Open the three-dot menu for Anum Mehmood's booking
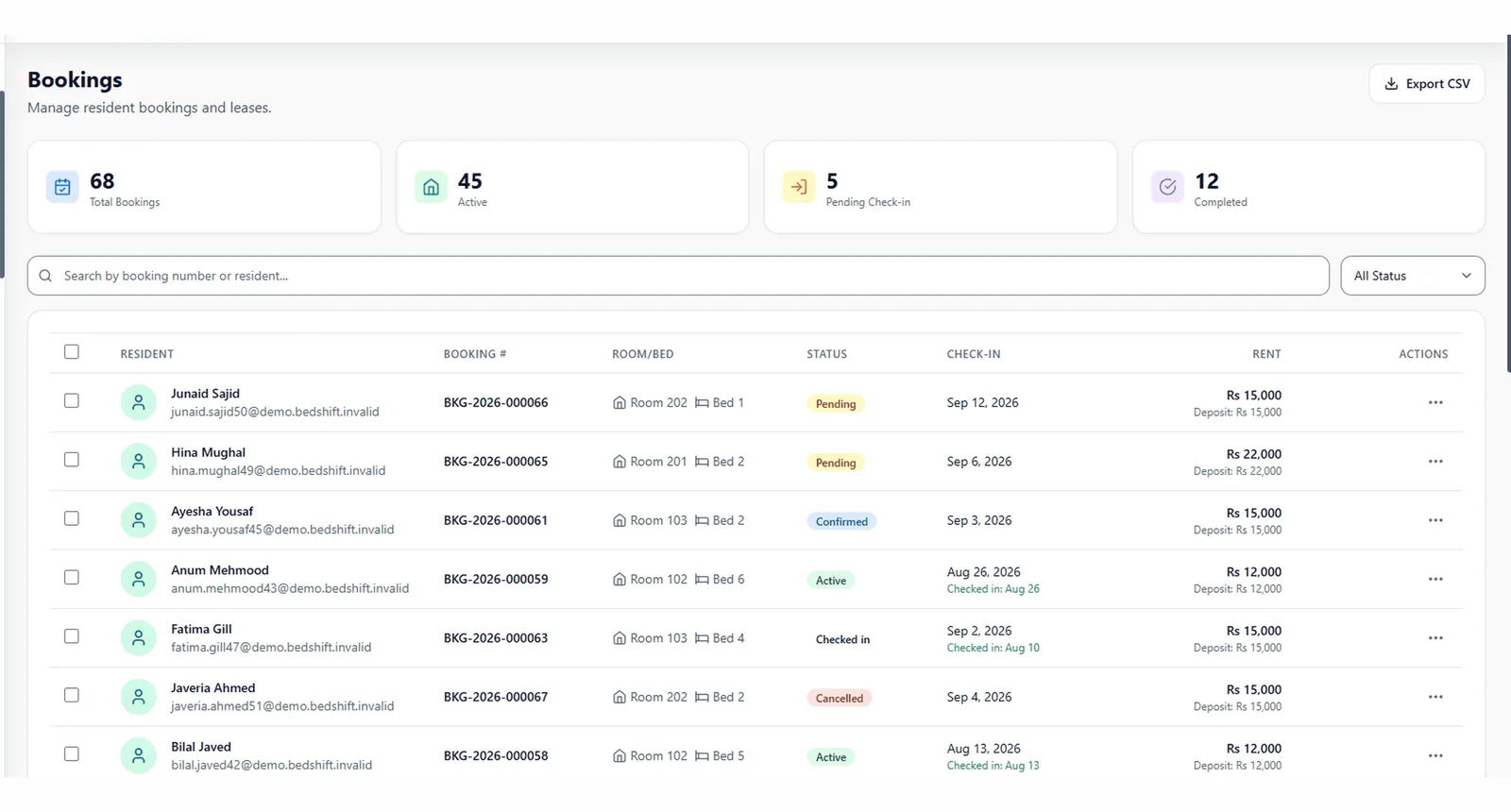Image resolution: width=1511 pixels, height=812 pixels. pyautogui.click(x=1435, y=579)
